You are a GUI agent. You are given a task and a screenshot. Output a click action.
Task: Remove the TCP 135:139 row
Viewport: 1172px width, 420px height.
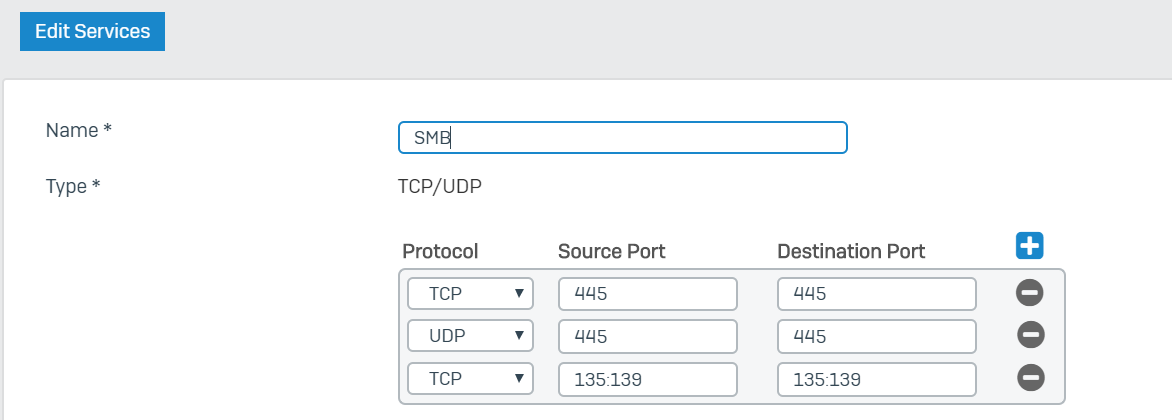(x=1030, y=378)
